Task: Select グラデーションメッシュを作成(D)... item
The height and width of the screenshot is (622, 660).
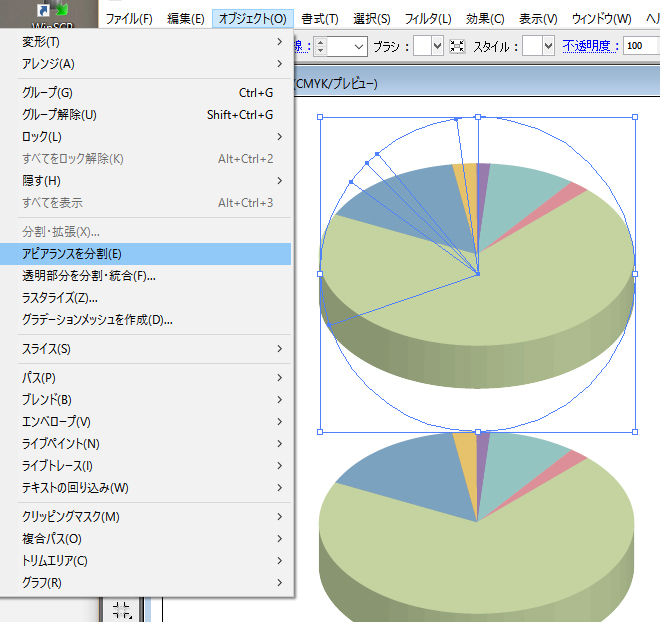Action: point(98,320)
